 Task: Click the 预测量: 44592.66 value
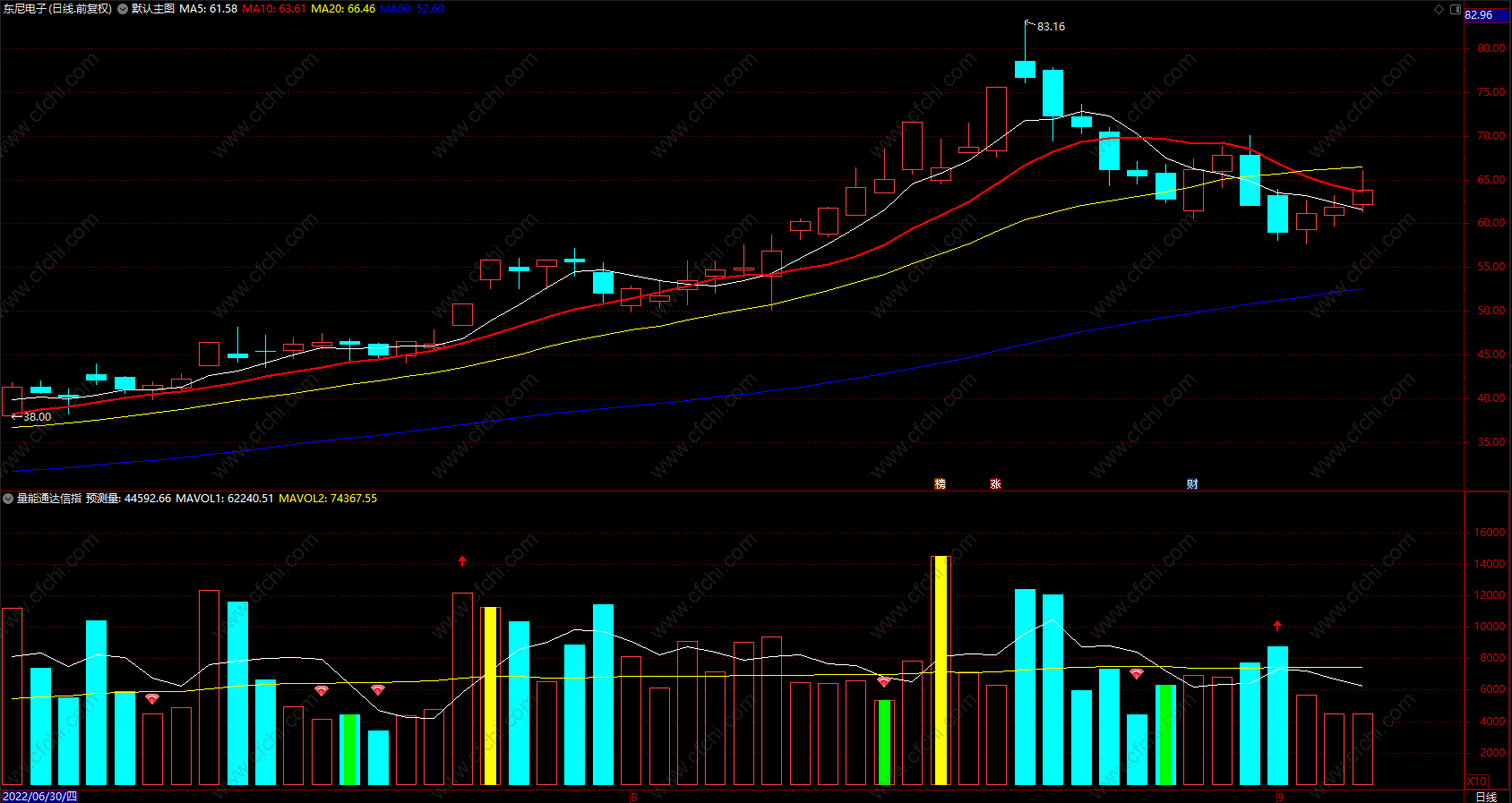coord(128,499)
